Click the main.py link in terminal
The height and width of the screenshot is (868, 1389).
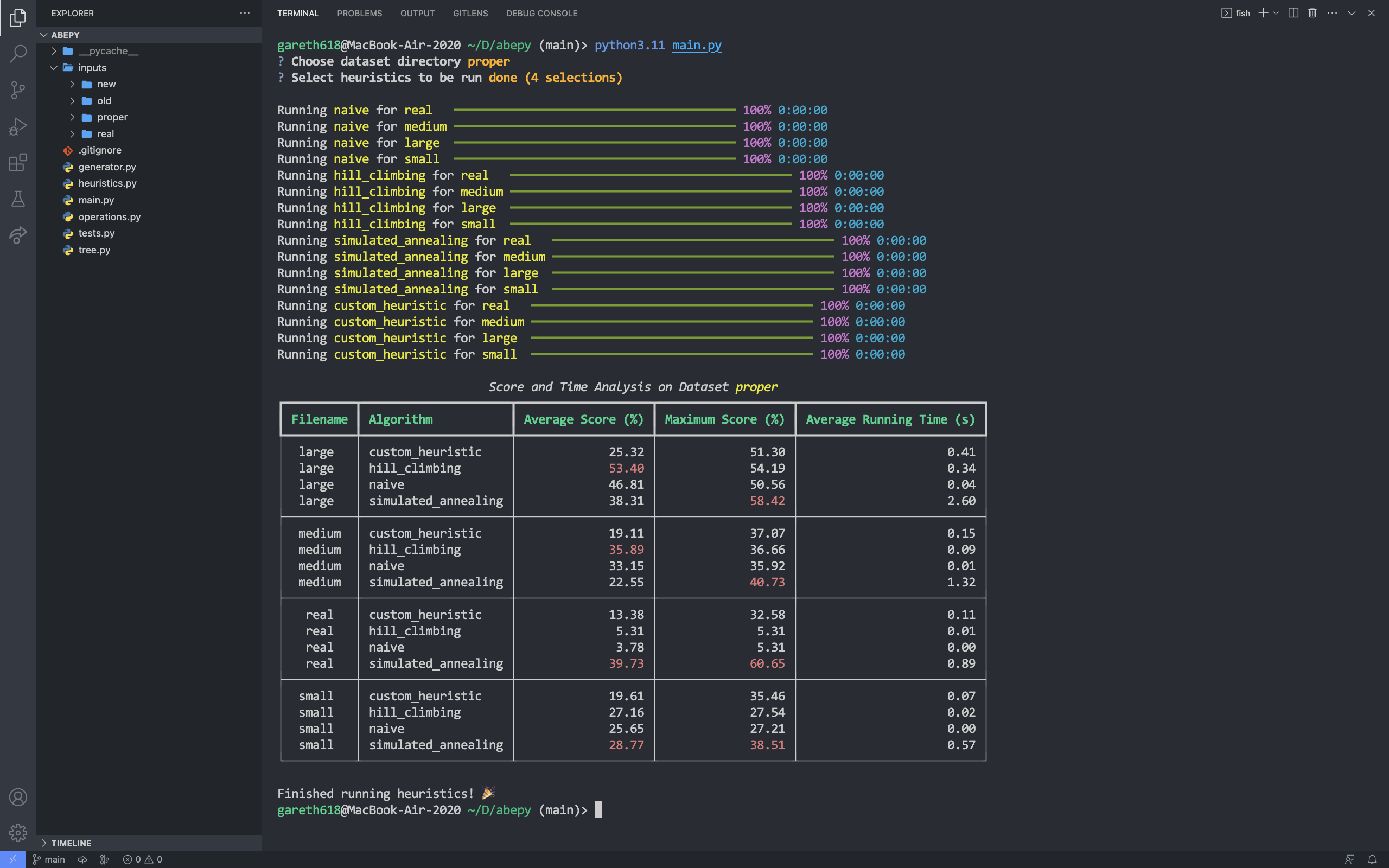click(x=696, y=46)
